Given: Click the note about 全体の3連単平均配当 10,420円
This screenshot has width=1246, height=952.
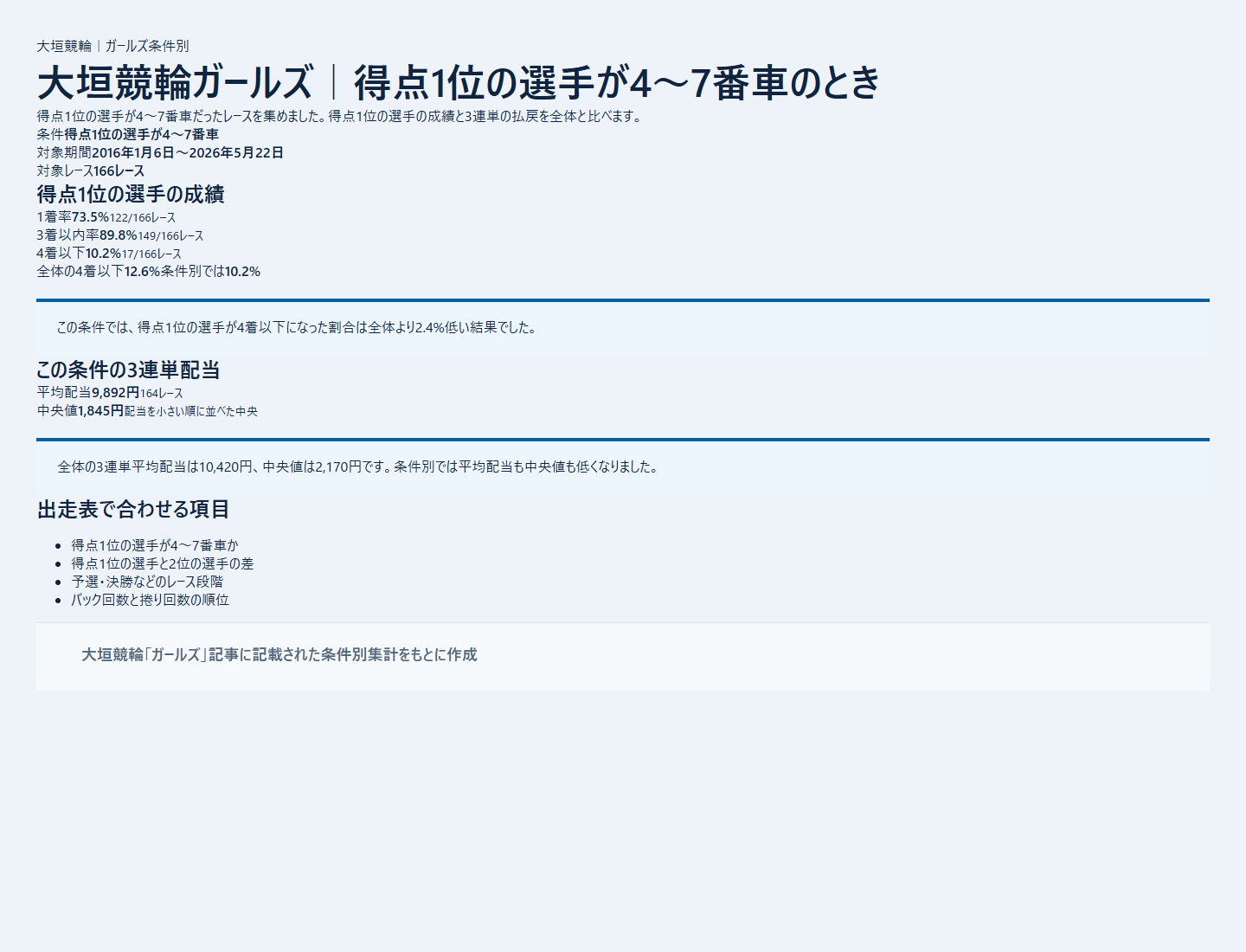Looking at the screenshot, I should 358,466.
